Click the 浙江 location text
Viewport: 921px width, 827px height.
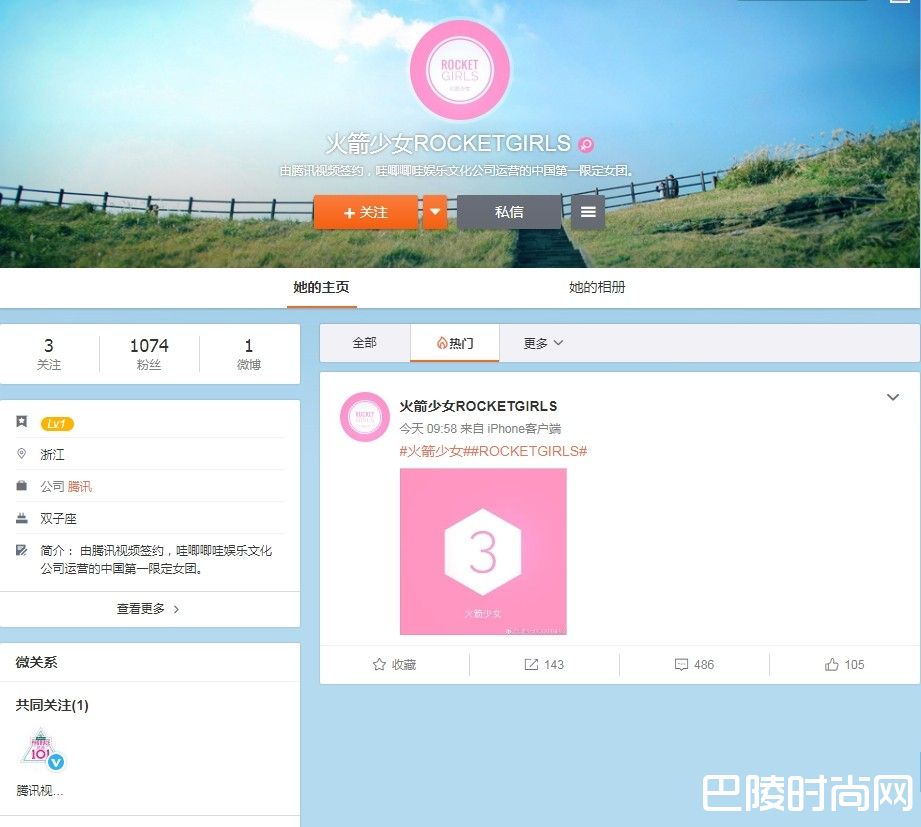(52, 455)
